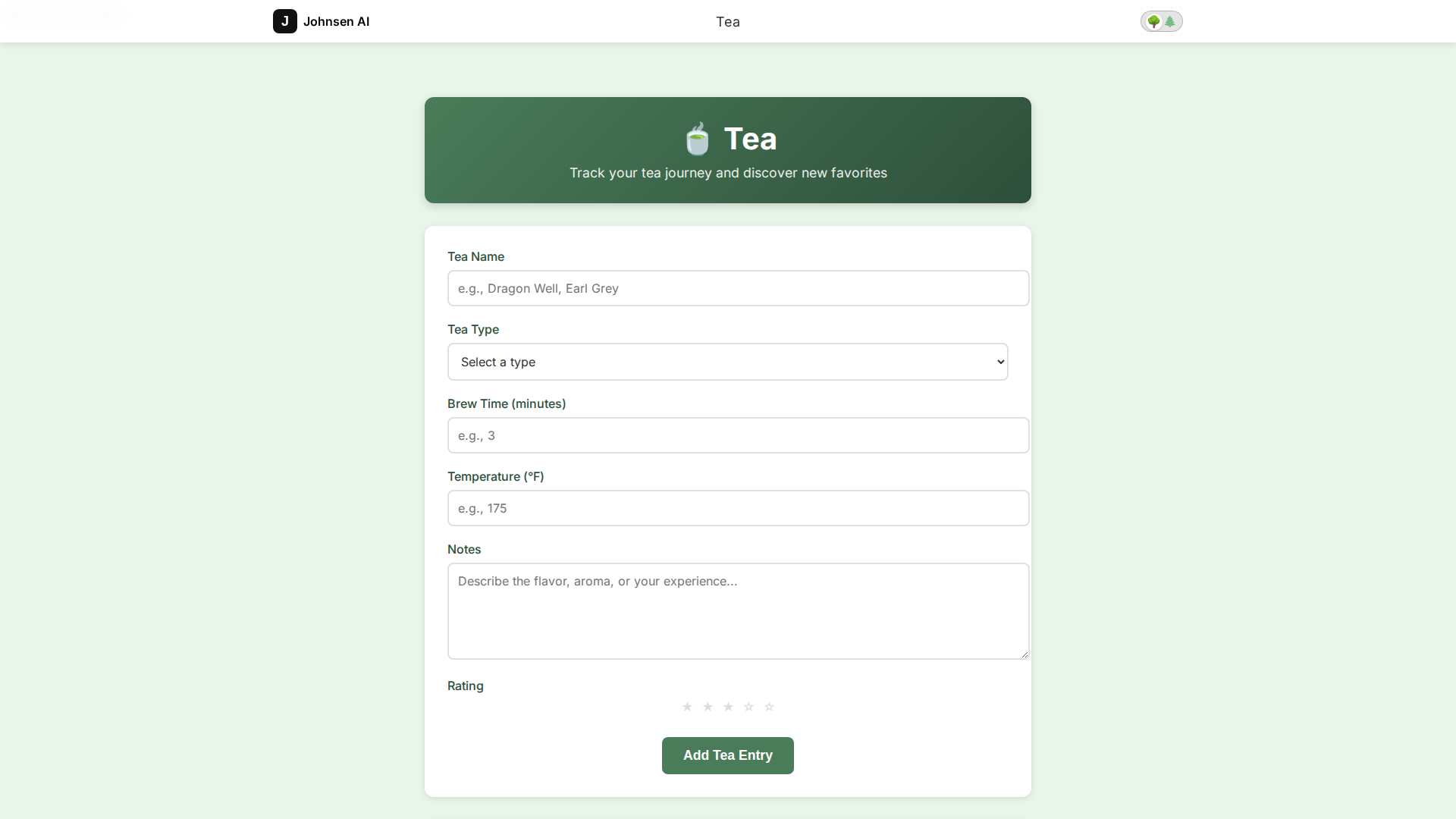
Task: Click the Notes label
Action: [x=464, y=549]
